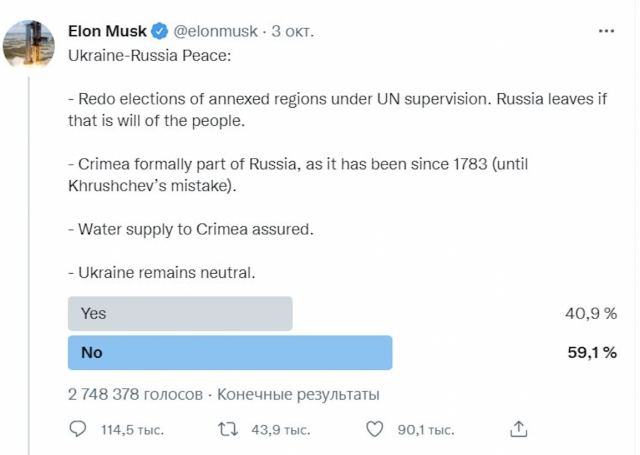Screen dimensions: 640x455
Task: Click Конечные результаты label
Action: [x=298, y=394]
